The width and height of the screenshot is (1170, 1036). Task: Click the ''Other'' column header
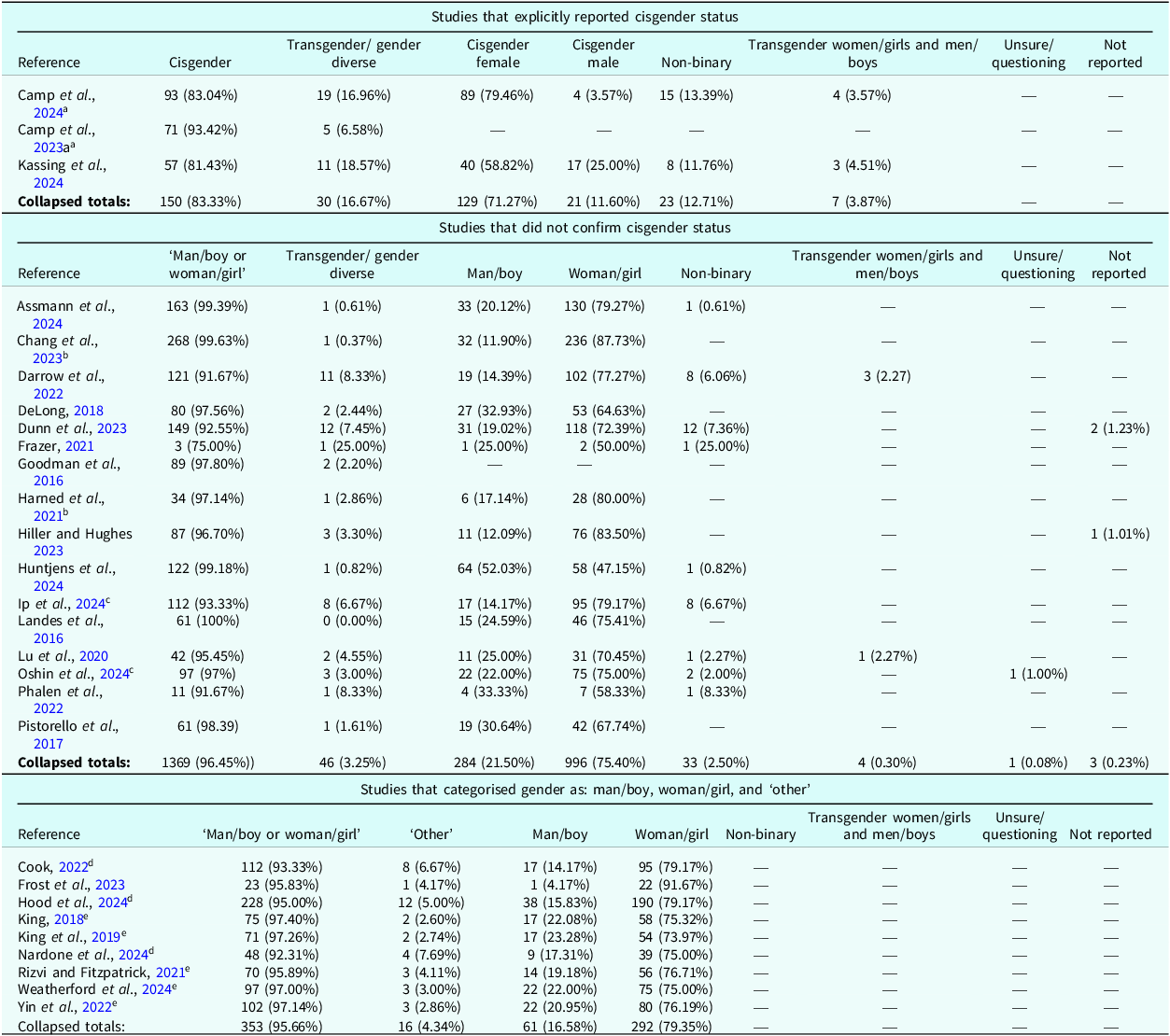[x=431, y=834]
